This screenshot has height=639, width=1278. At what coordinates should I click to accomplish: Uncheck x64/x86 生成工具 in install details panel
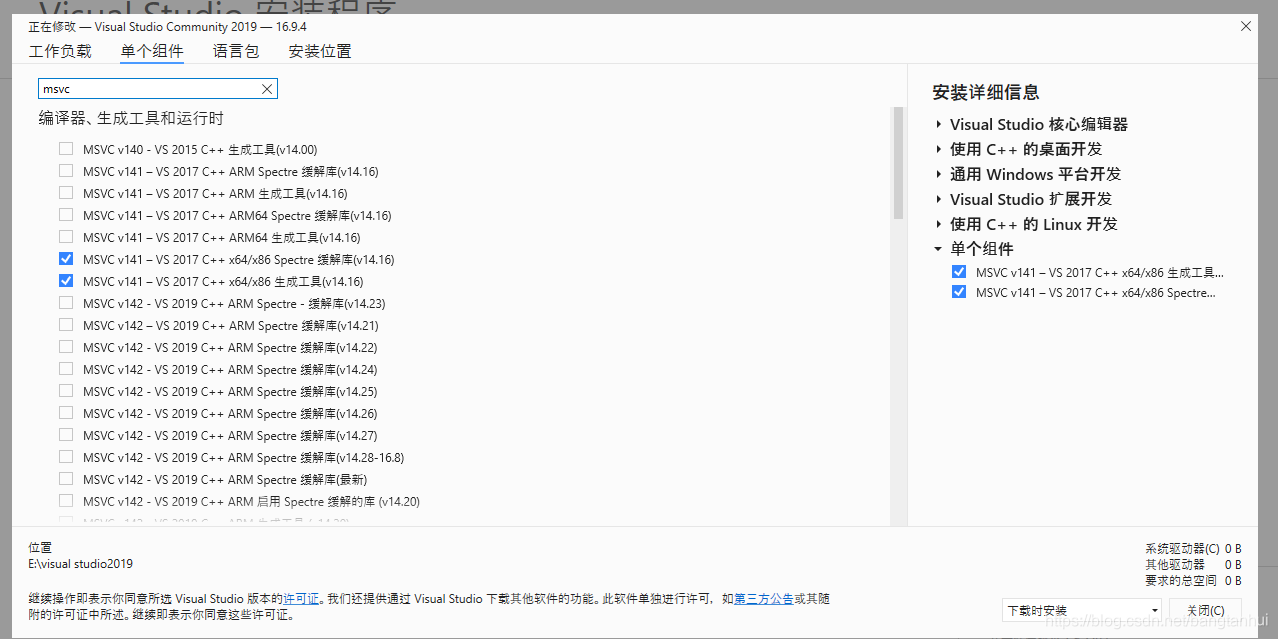[959, 272]
